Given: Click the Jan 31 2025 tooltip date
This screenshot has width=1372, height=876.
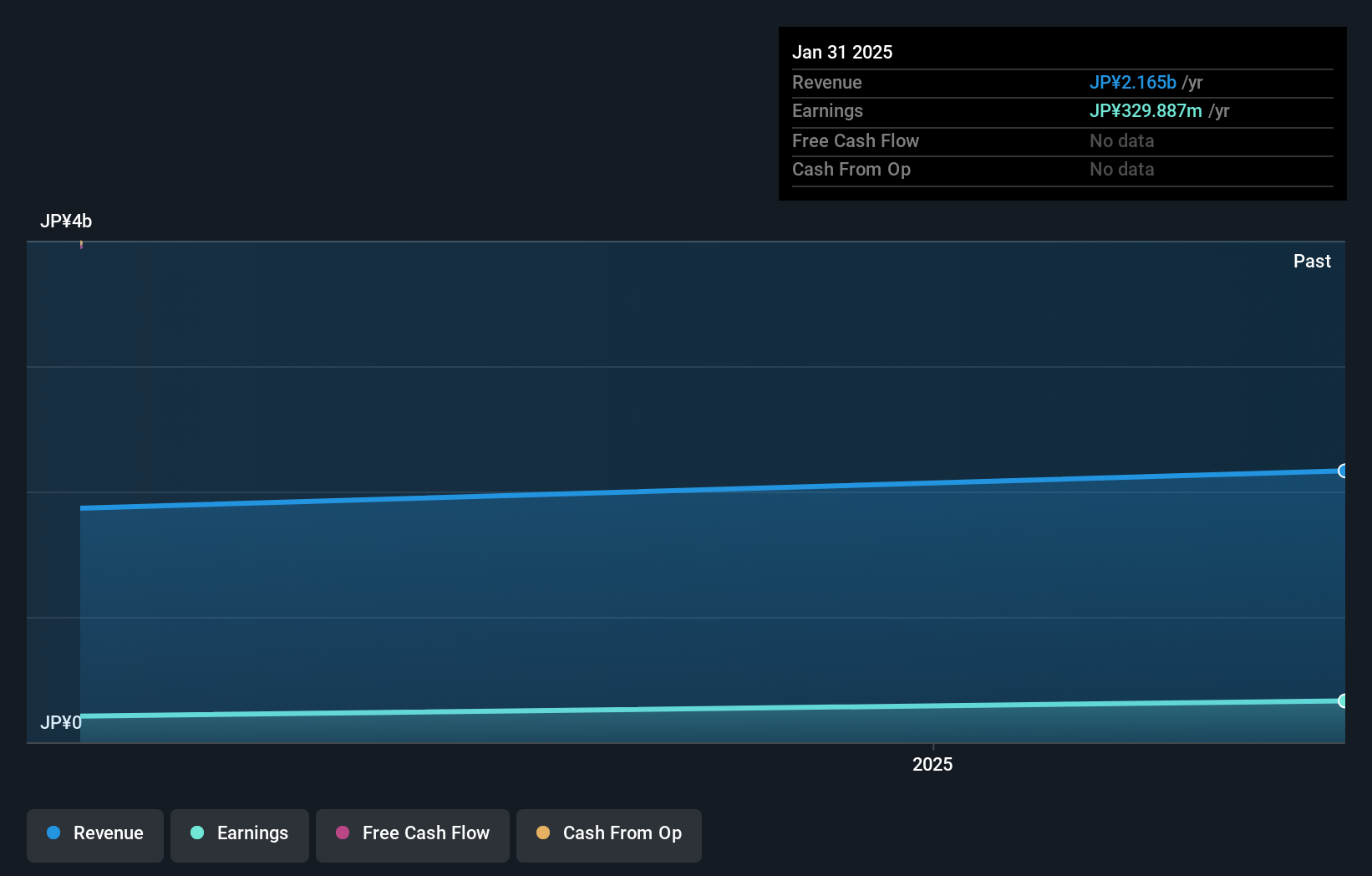Looking at the screenshot, I should click(842, 52).
